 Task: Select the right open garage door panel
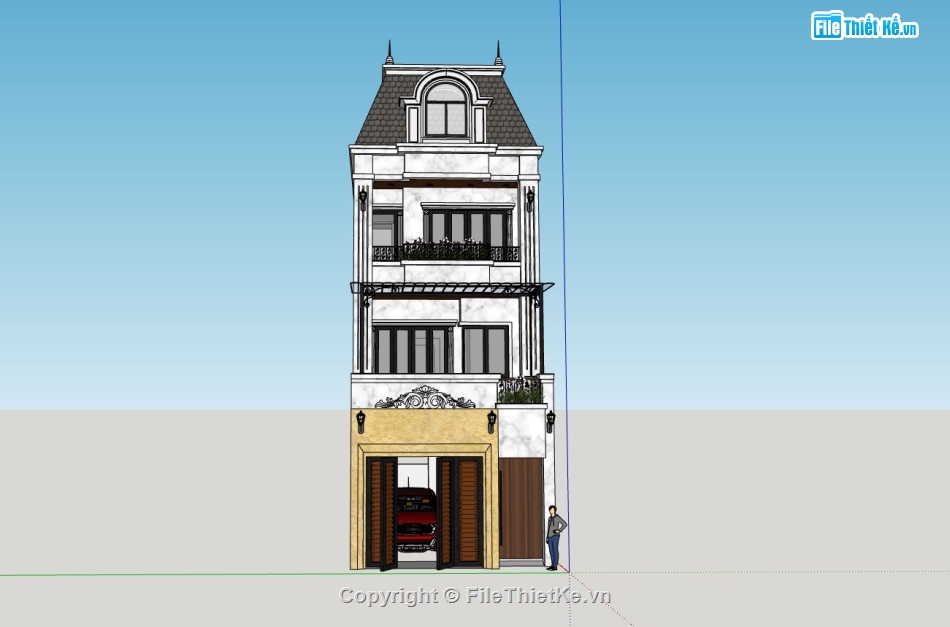(x=460, y=513)
